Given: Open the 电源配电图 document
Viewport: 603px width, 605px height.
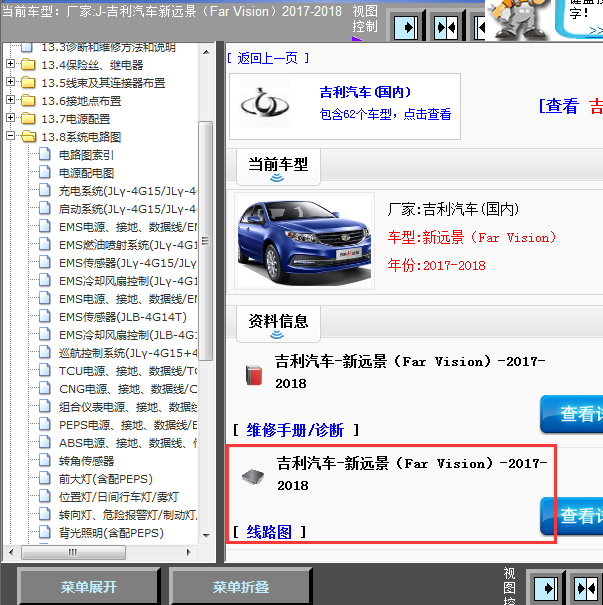Looking at the screenshot, I should (x=86, y=173).
